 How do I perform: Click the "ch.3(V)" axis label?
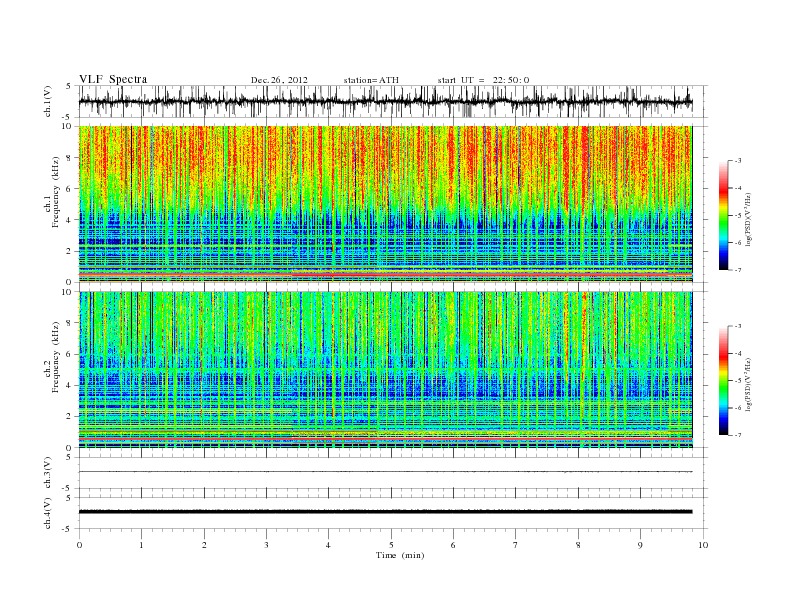tap(48, 473)
